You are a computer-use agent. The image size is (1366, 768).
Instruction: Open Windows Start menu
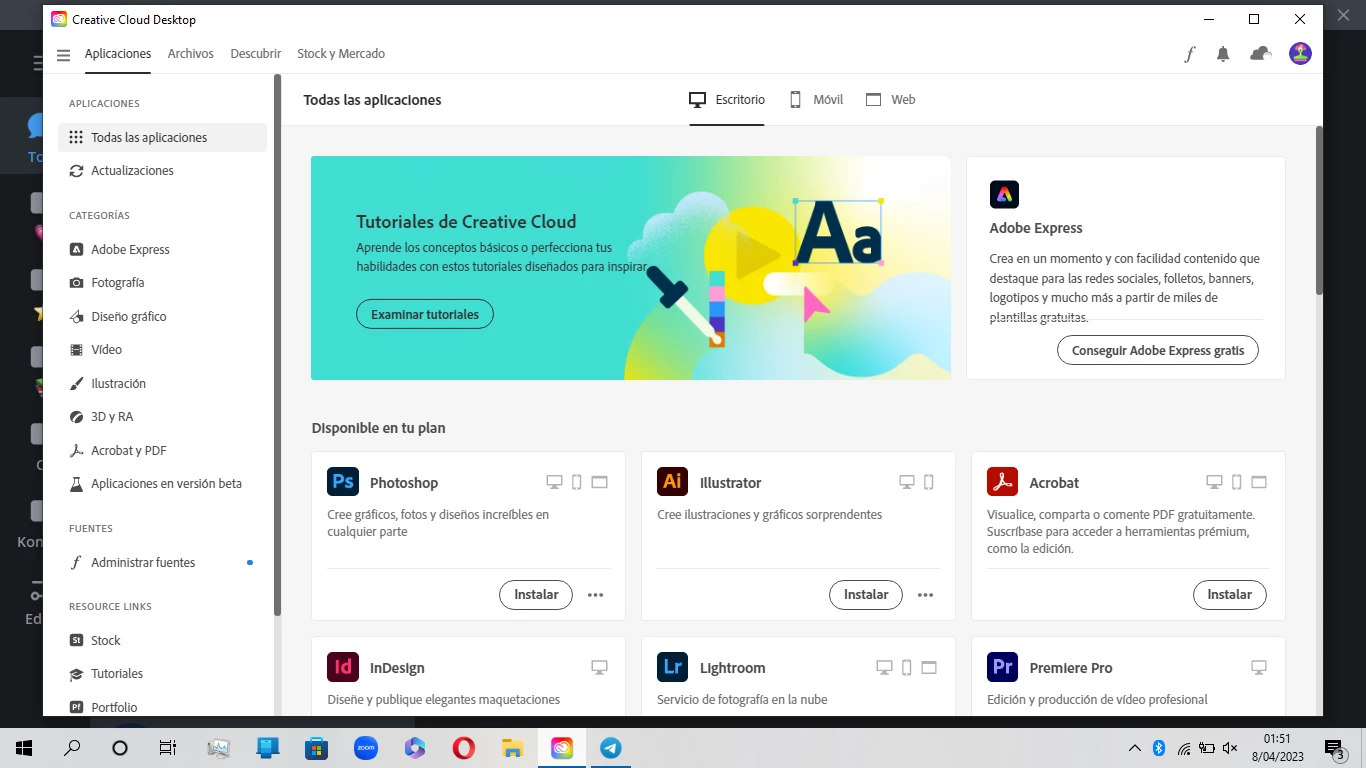click(x=24, y=748)
